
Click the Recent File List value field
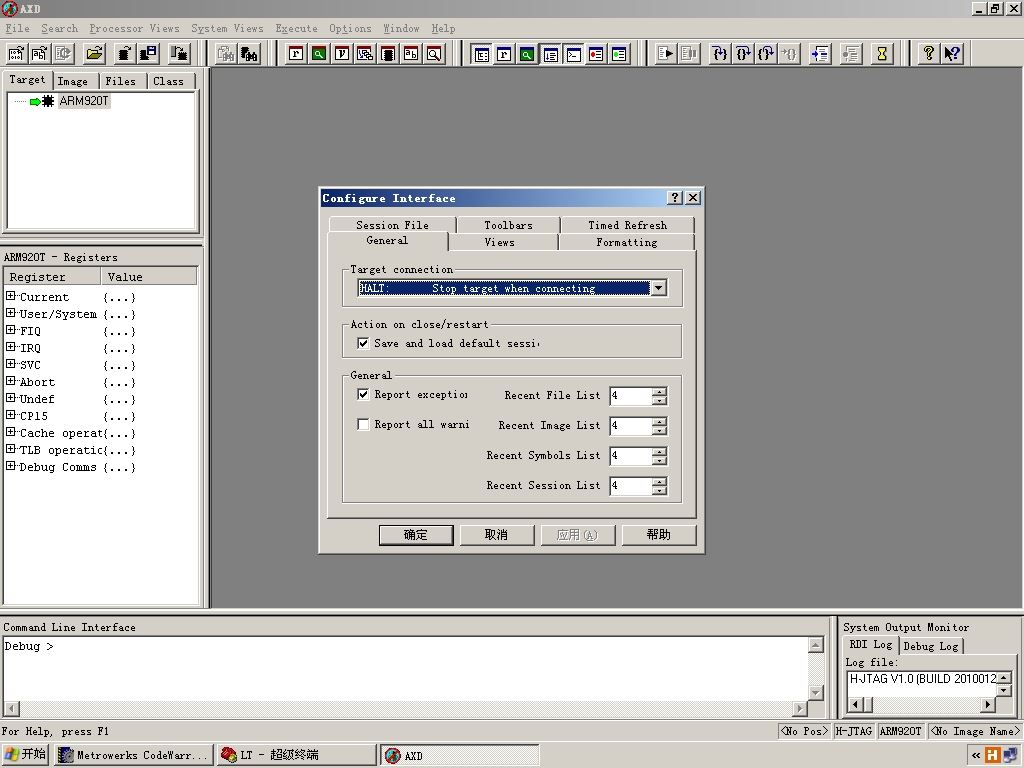tap(630, 395)
